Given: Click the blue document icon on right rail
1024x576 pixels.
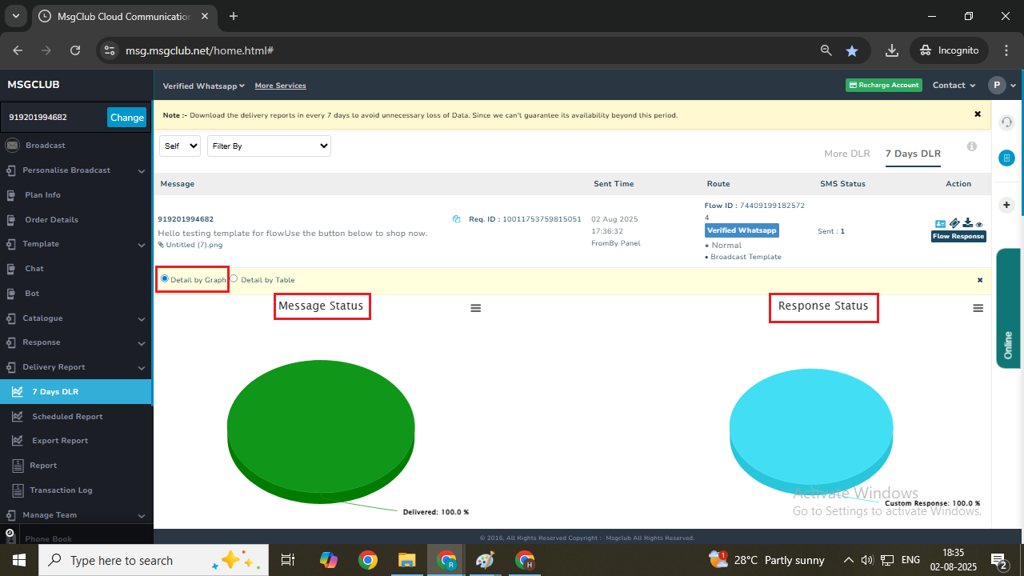Looking at the screenshot, I should coord(1006,158).
